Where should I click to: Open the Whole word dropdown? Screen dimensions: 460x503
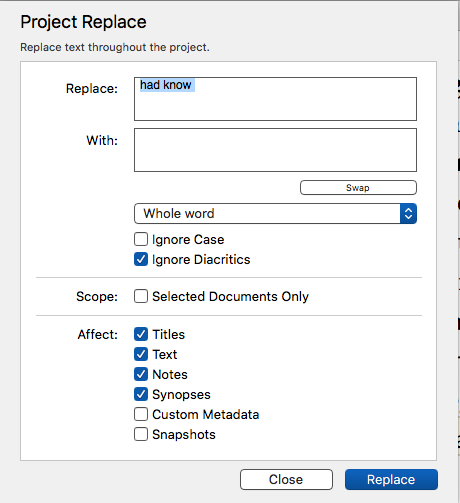(275, 214)
